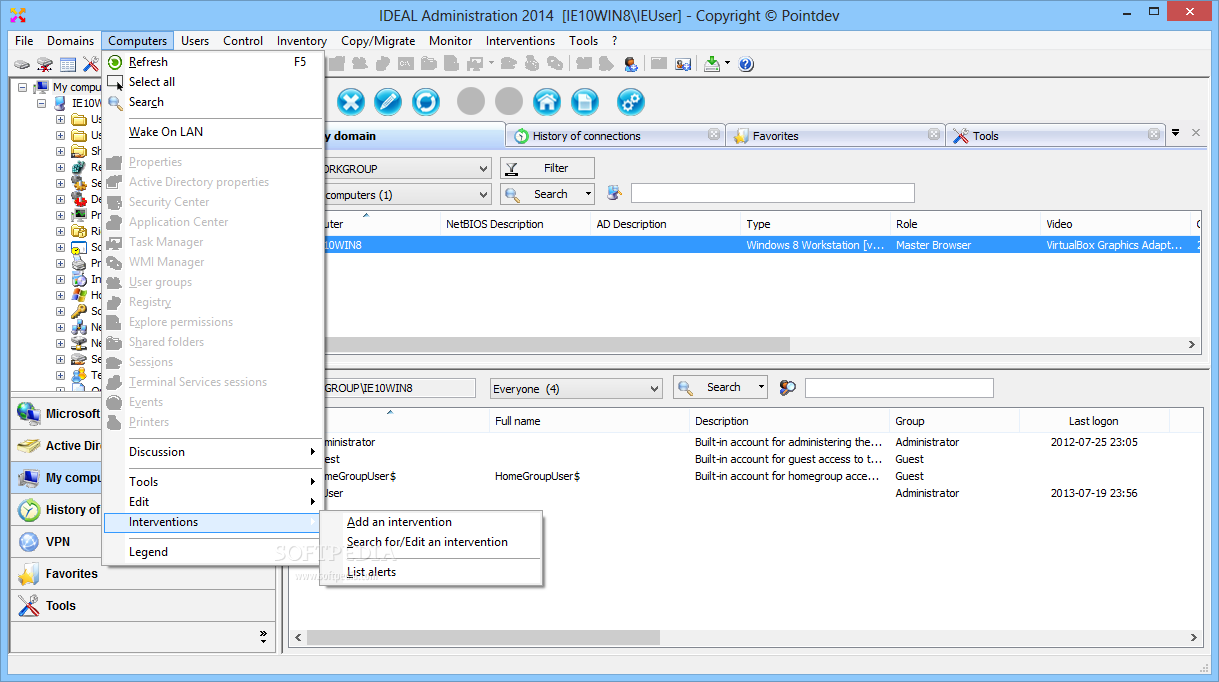Sort by the Role column header

click(x=965, y=224)
